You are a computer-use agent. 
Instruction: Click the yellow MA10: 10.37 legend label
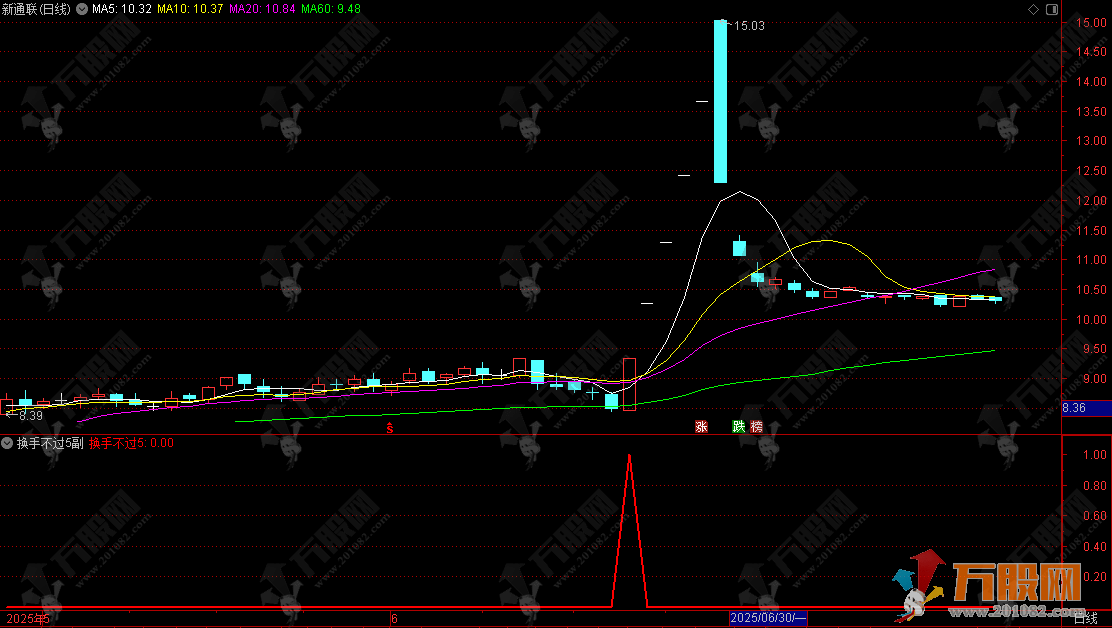[190, 9]
